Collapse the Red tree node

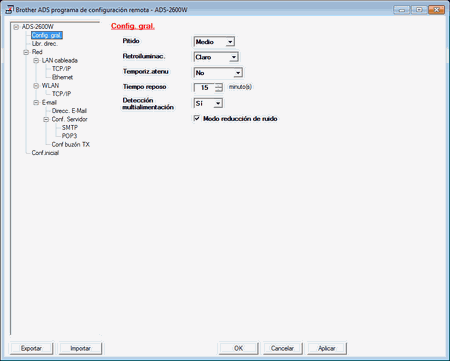click(26, 52)
